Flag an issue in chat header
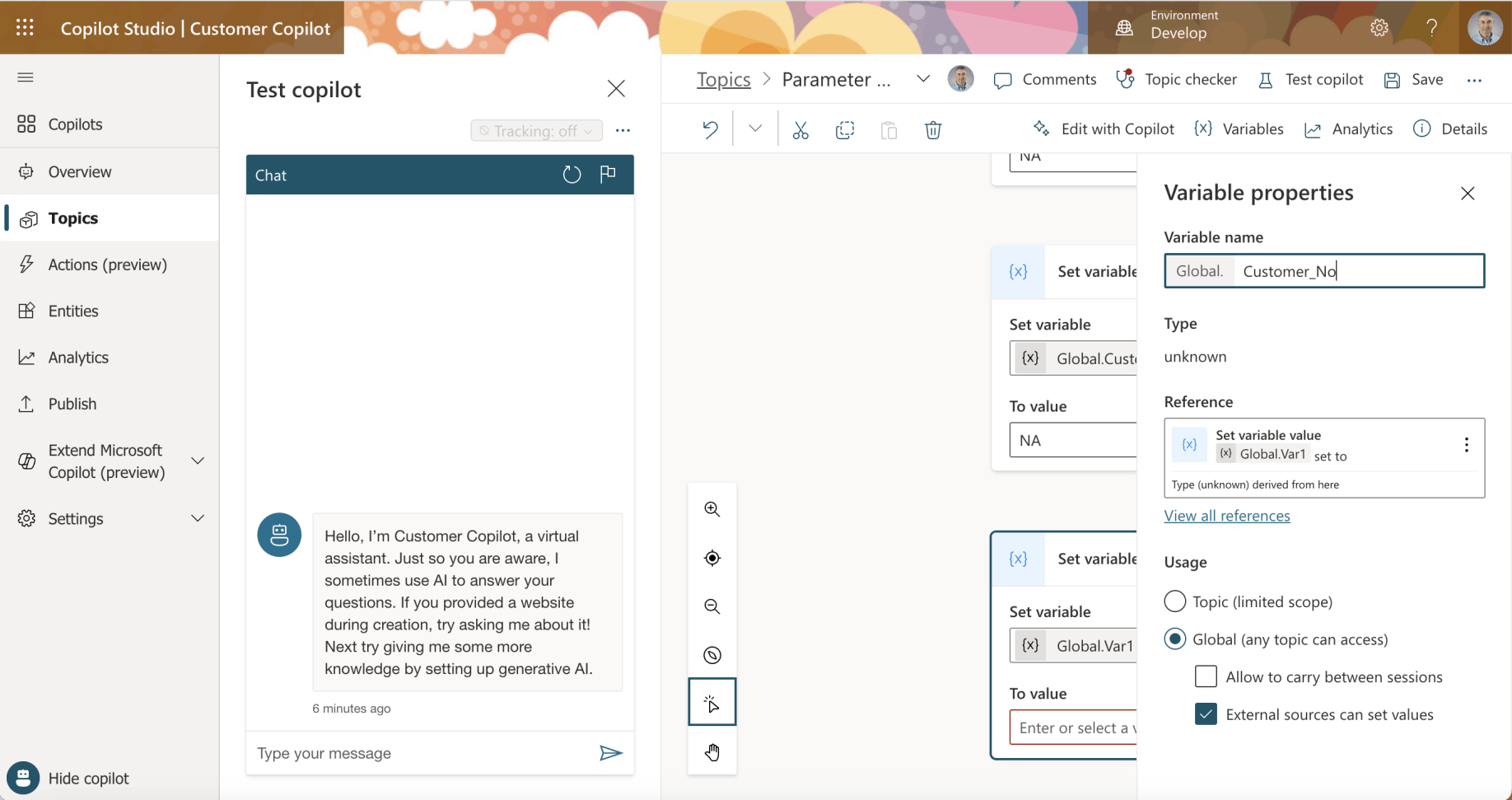Screen dimensions: 1512x800 click(x=608, y=174)
